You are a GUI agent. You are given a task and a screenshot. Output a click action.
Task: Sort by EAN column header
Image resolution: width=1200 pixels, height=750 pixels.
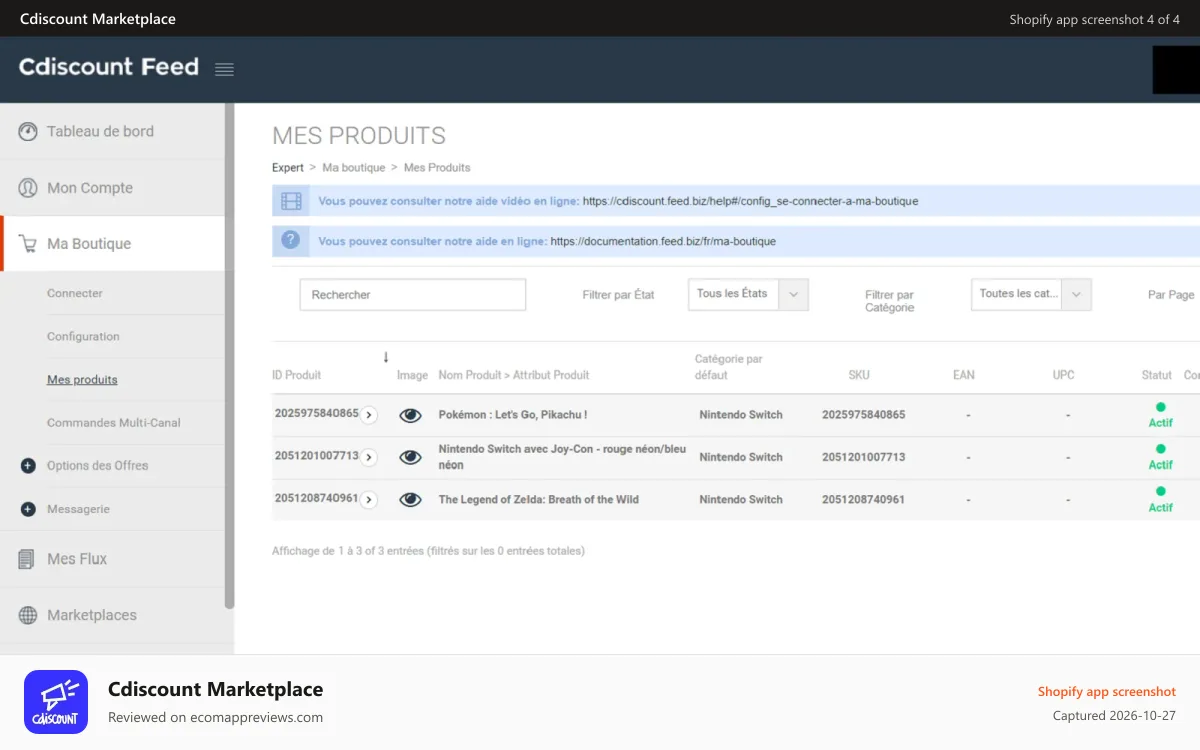click(x=964, y=375)
